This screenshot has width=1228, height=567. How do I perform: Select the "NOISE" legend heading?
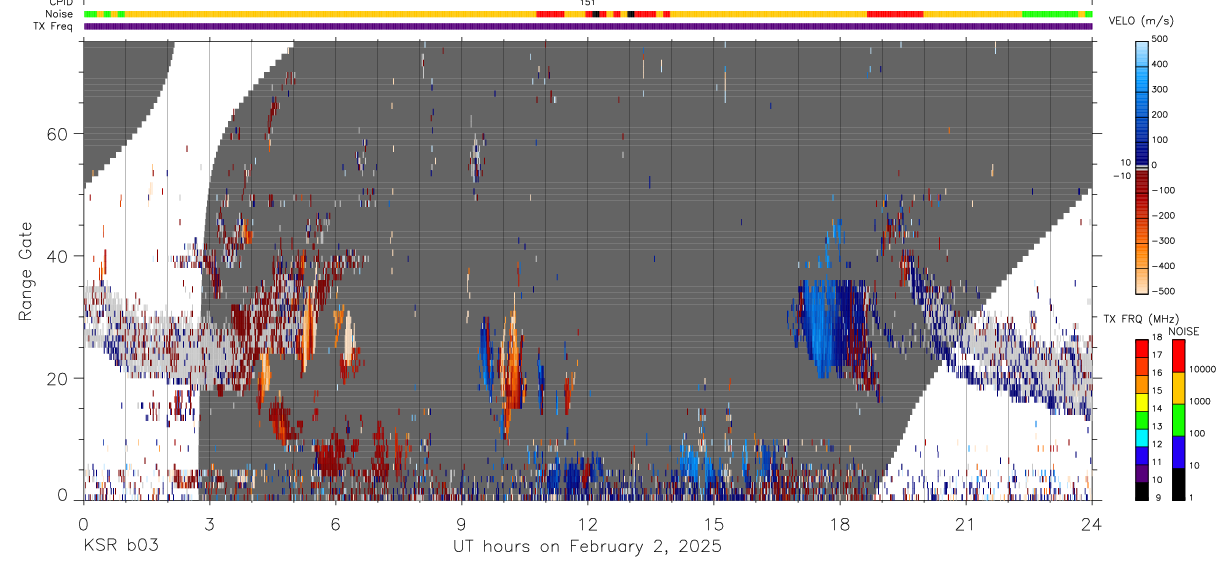click(1185, 332)
